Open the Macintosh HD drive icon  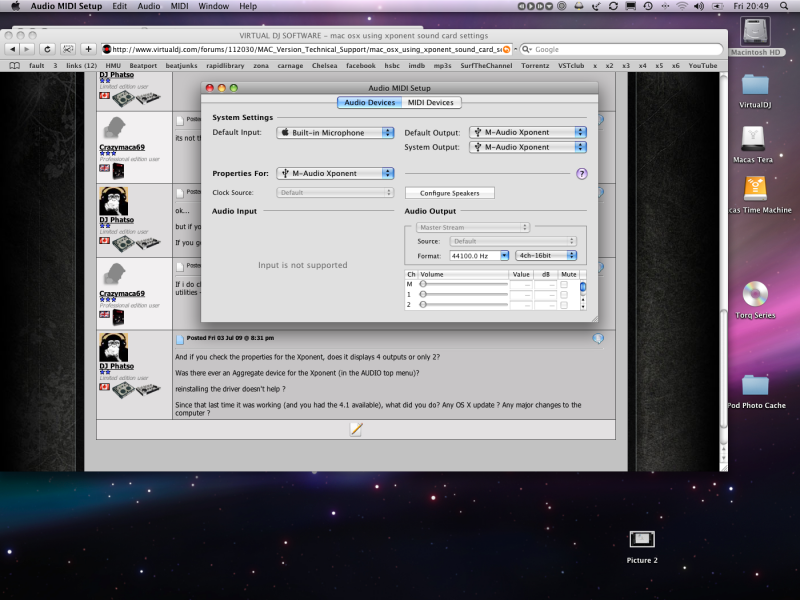coord(755,33)
